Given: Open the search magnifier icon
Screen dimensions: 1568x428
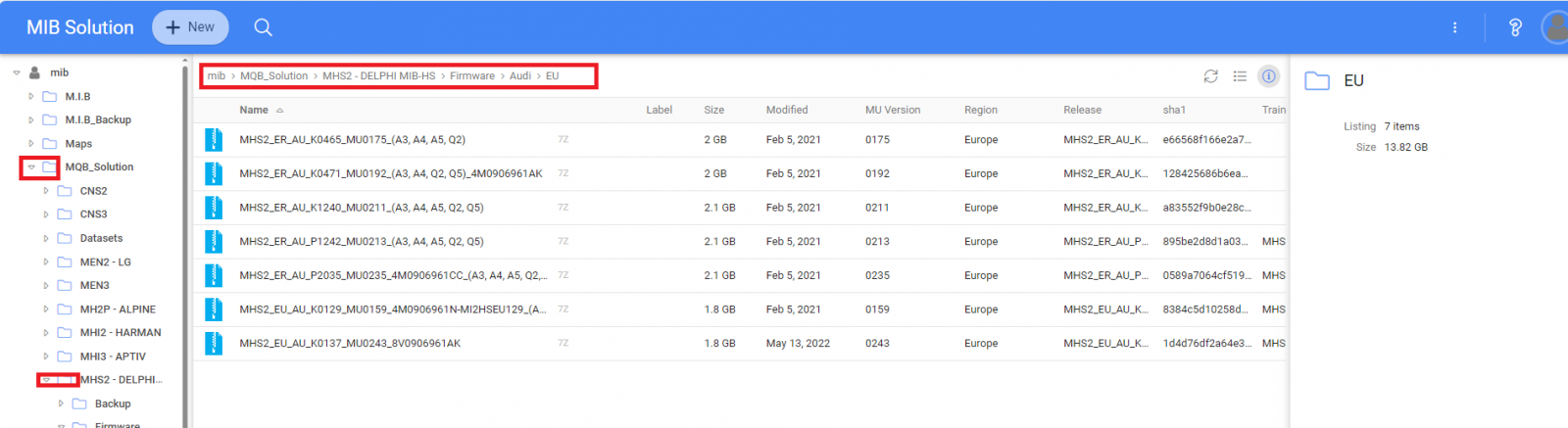Looking at the screenshot, I should point(263,27).
